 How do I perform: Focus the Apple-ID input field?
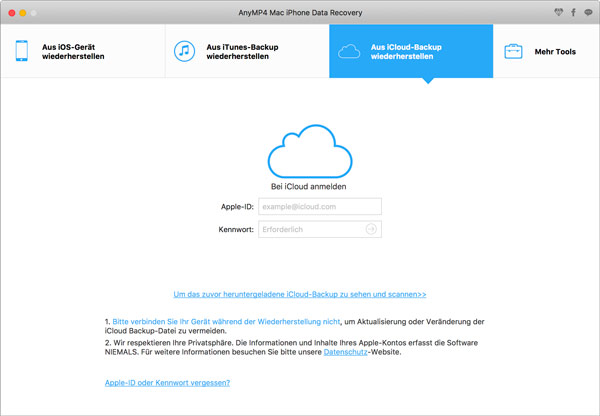pos(320,207)
